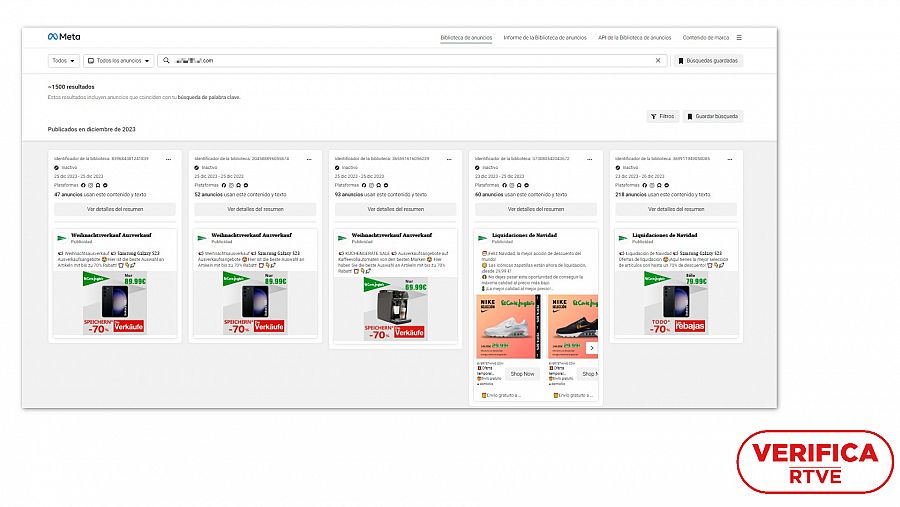Viewport: 900px width, 507px height.
Task: Open the Todos country dropdown
Action: [63, 60]
